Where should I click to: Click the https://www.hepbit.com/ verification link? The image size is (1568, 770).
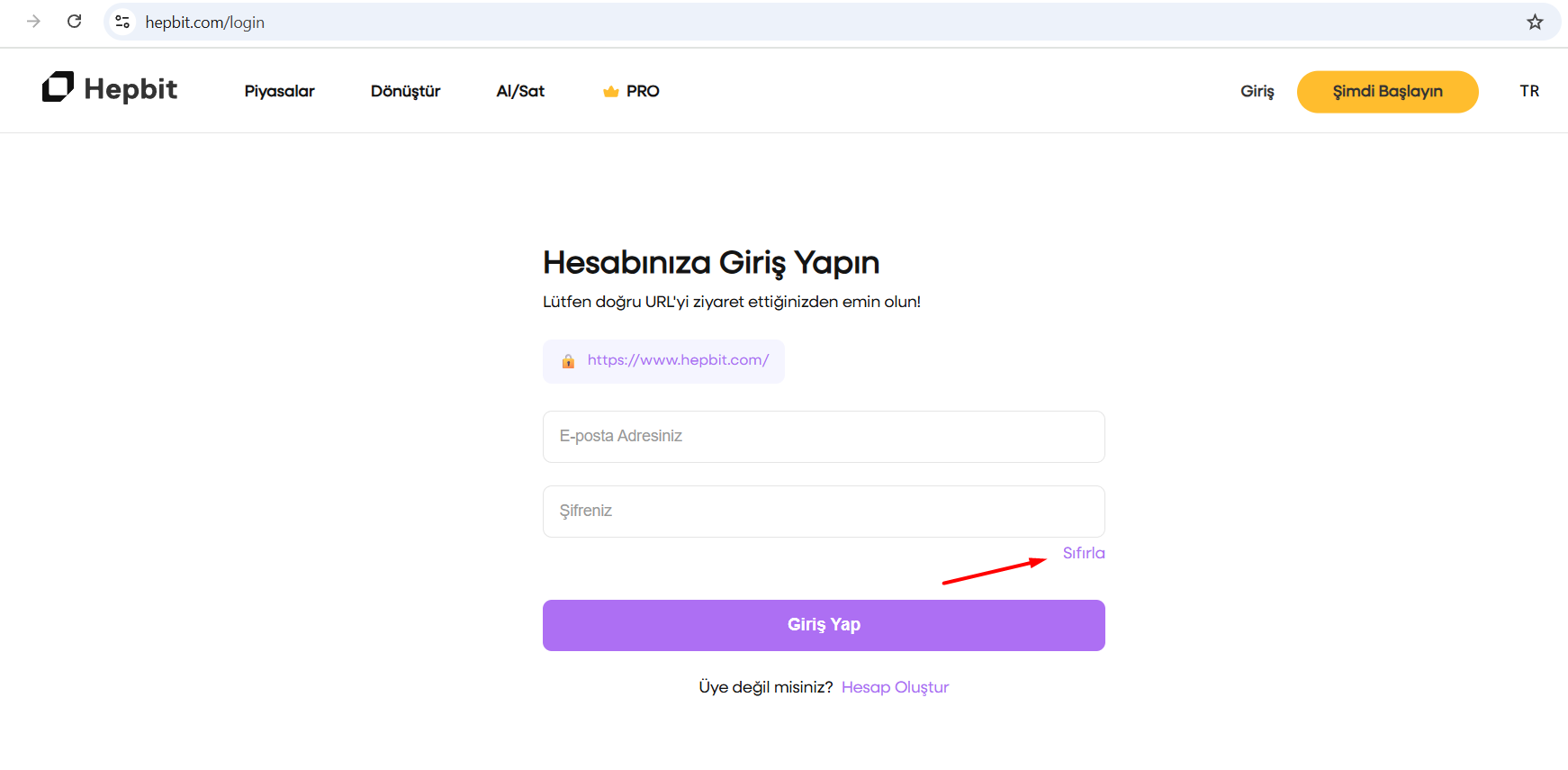pyautogui.click(x=678, y=360)
